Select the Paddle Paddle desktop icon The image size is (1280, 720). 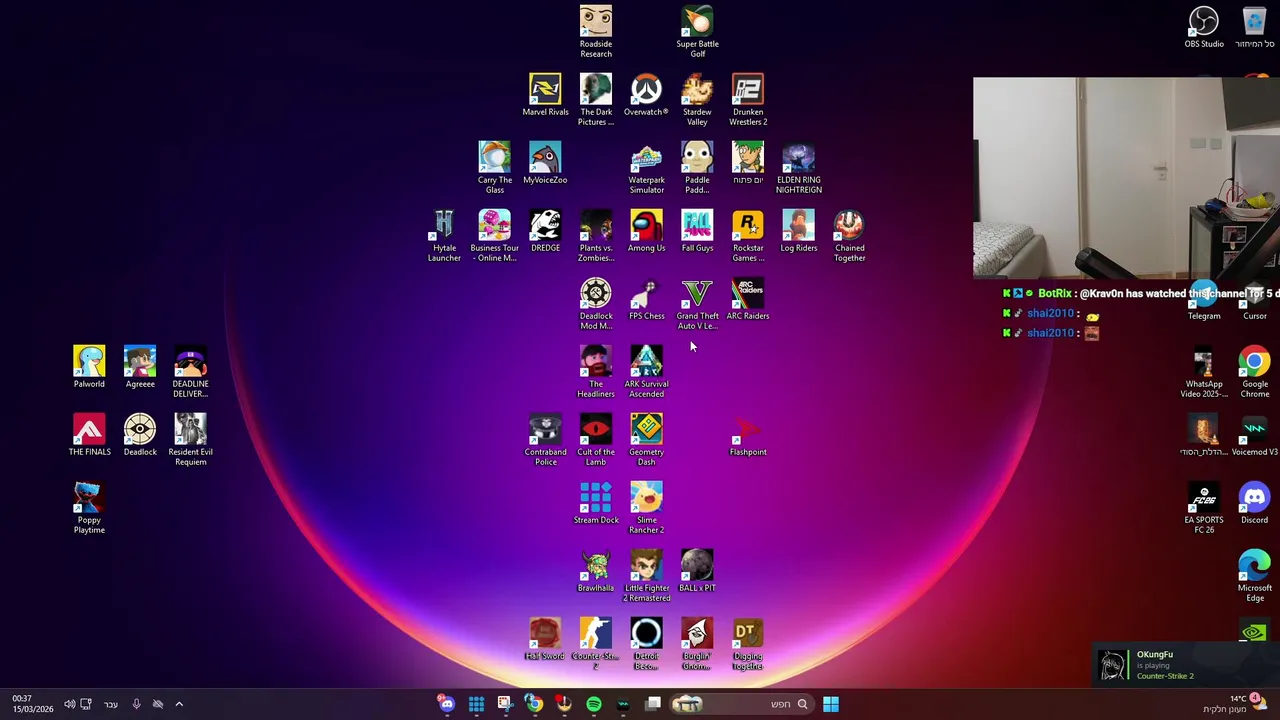pyautogui.click(x=697, y=168)
